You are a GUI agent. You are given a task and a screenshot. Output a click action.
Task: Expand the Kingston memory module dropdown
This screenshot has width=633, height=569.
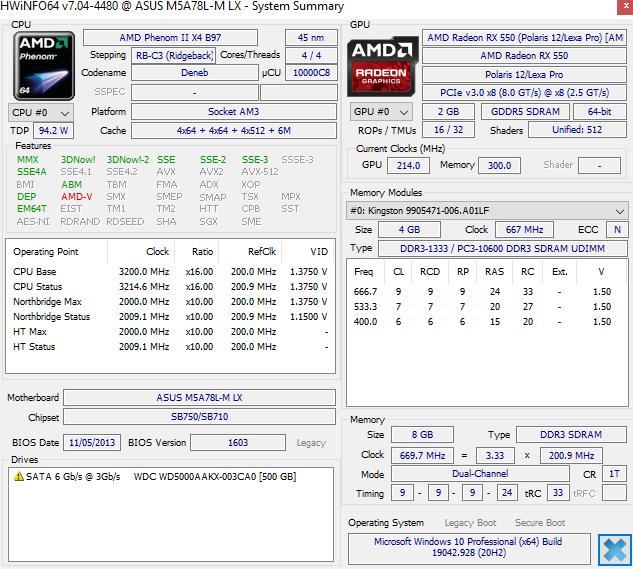point(487,211)
